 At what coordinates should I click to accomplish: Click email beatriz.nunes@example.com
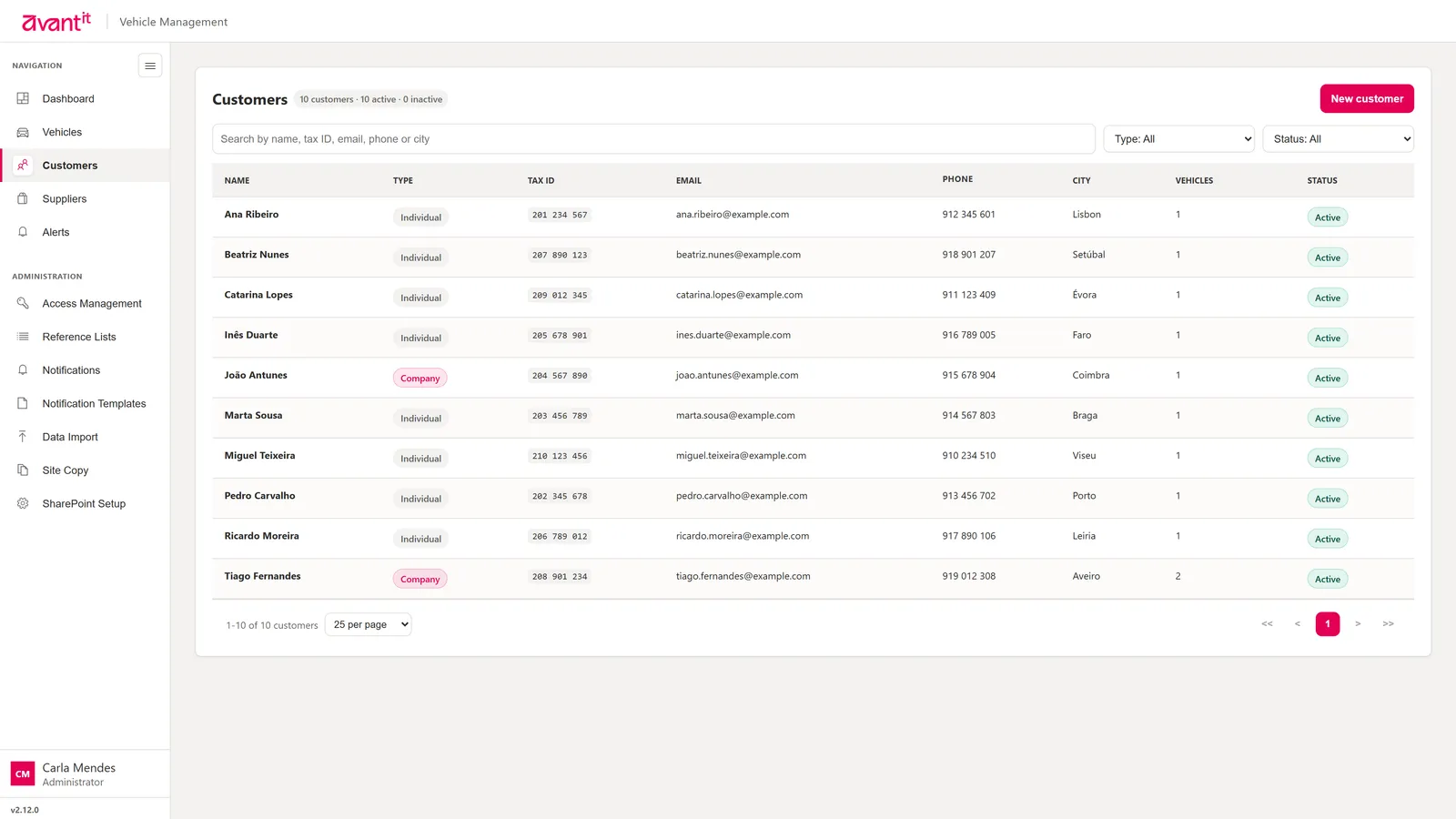738,255
